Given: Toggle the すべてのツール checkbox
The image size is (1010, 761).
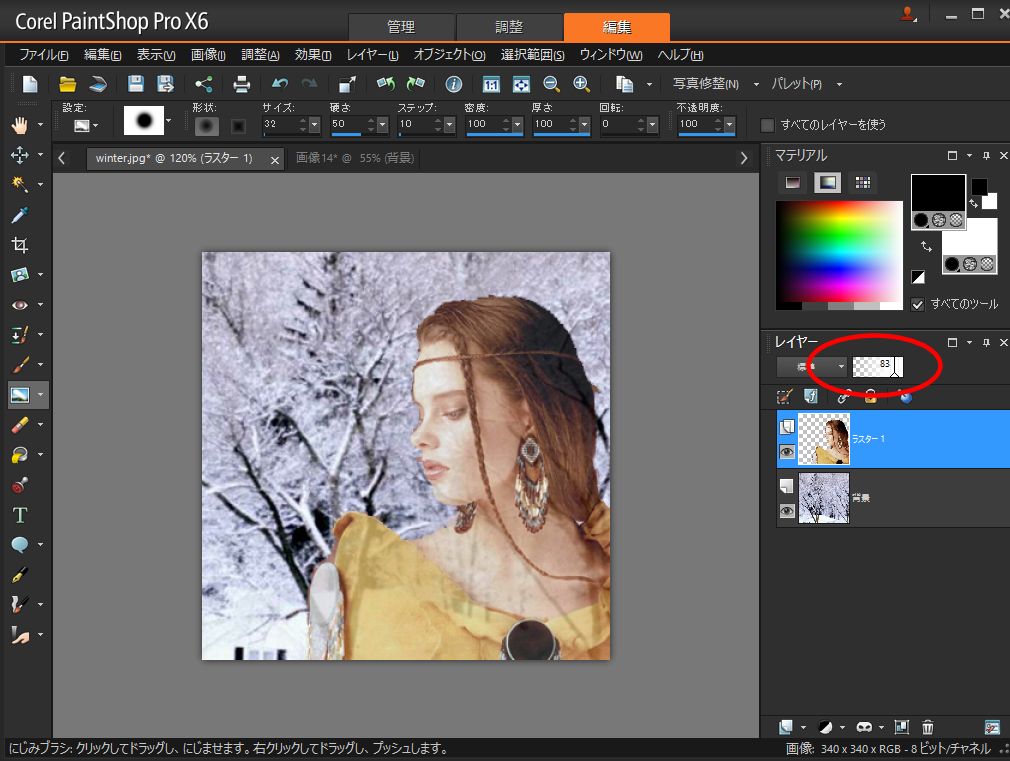Looking at the screenshot, I should tap(918, 304).
